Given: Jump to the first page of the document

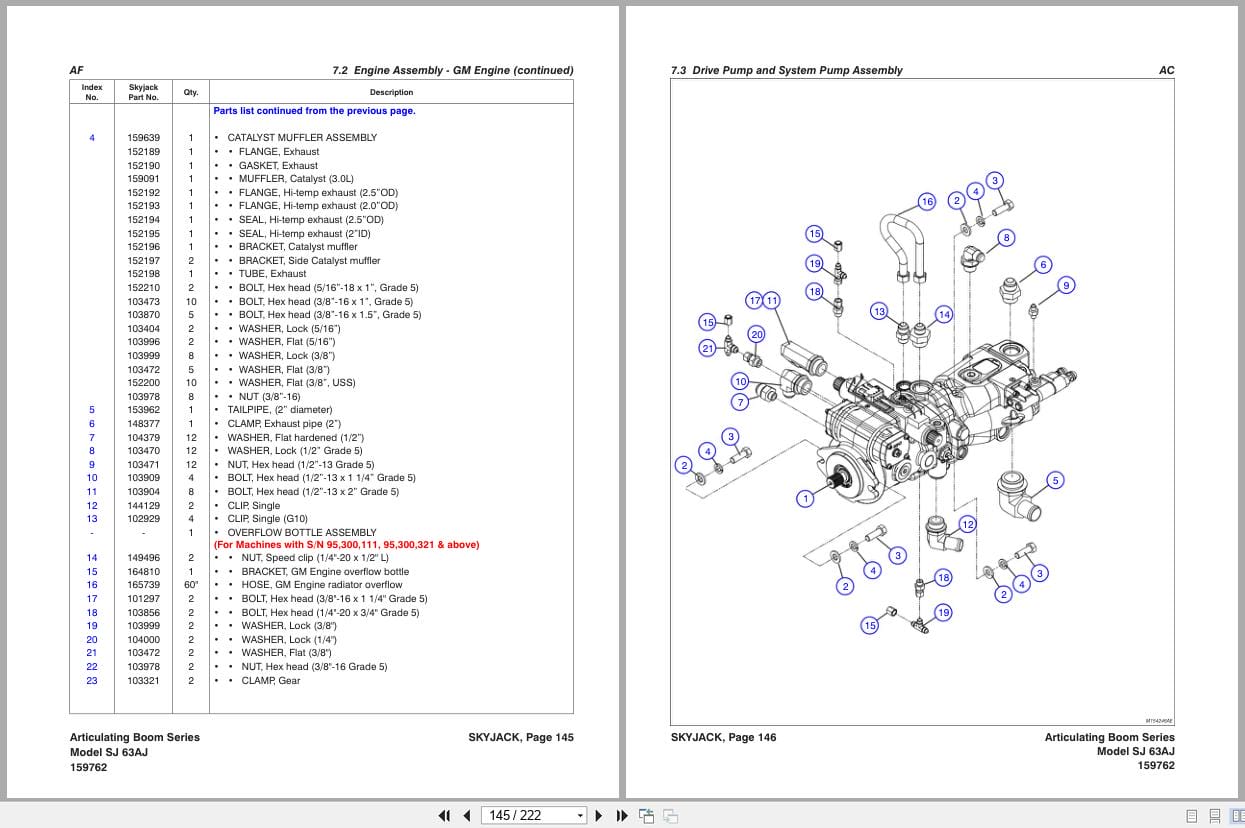Looking at the screenshot, I should [446, 816].
